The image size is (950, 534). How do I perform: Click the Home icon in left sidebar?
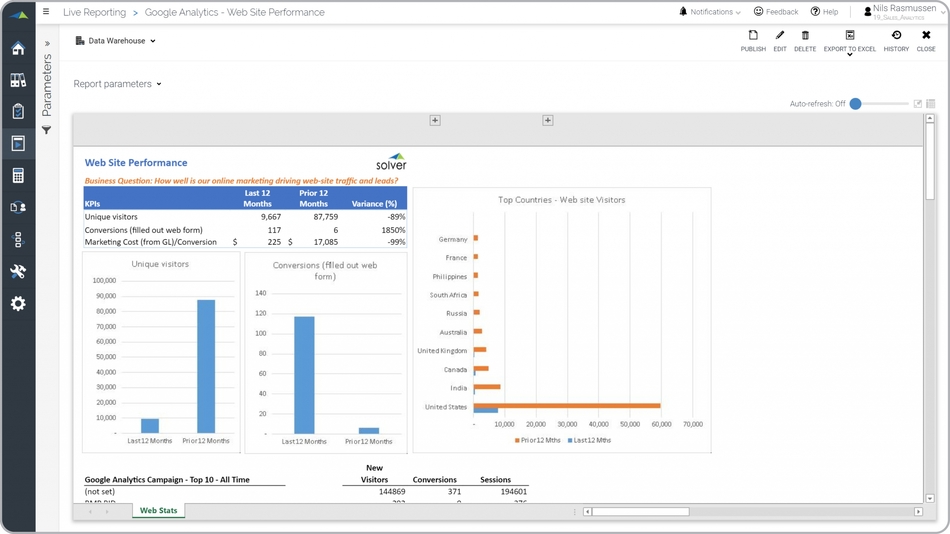18,48
